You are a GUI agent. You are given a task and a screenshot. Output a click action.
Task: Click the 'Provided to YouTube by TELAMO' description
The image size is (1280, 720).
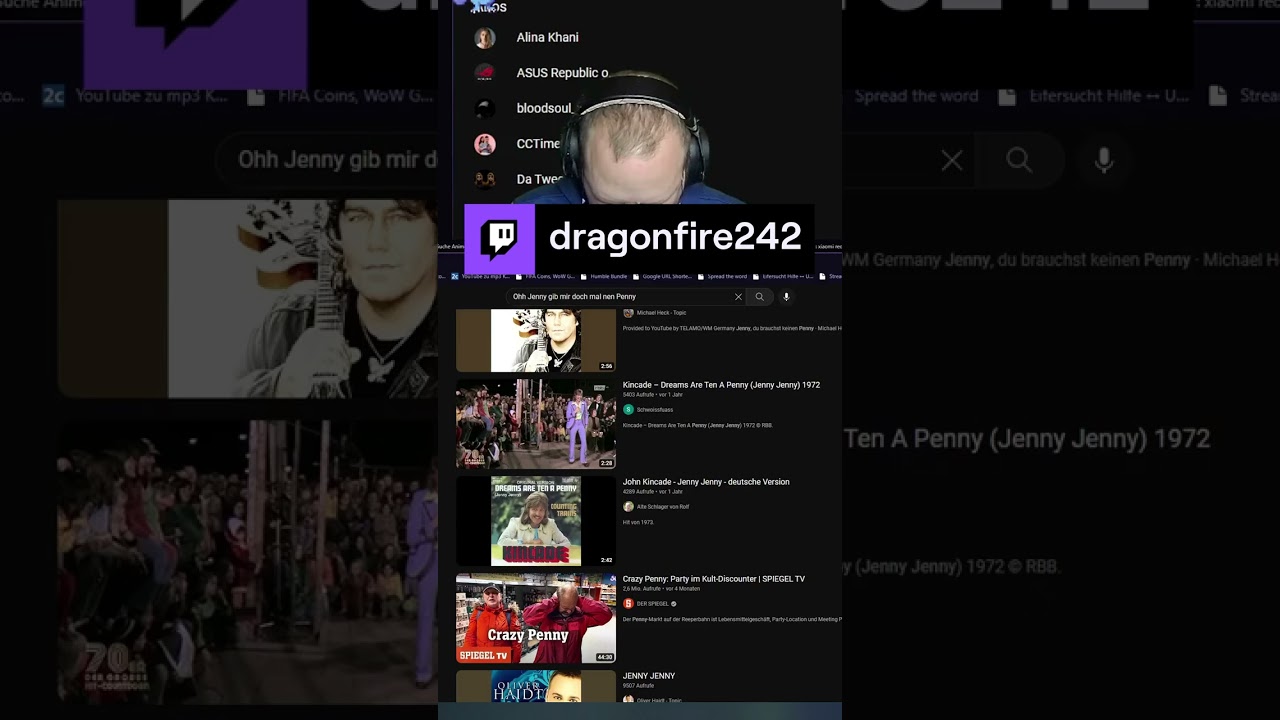[732, 328]
